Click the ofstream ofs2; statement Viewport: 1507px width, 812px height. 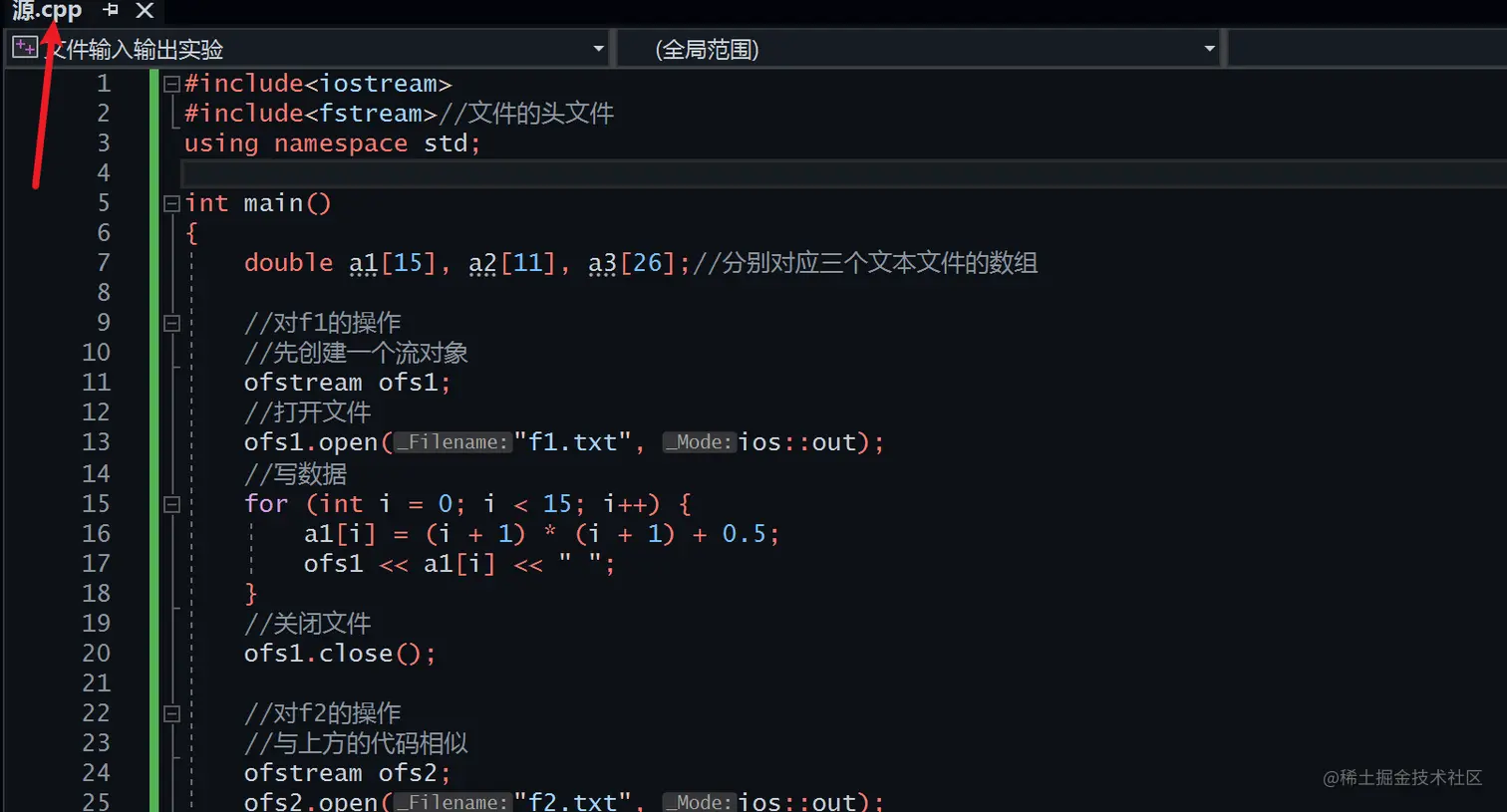pos(348,773)
